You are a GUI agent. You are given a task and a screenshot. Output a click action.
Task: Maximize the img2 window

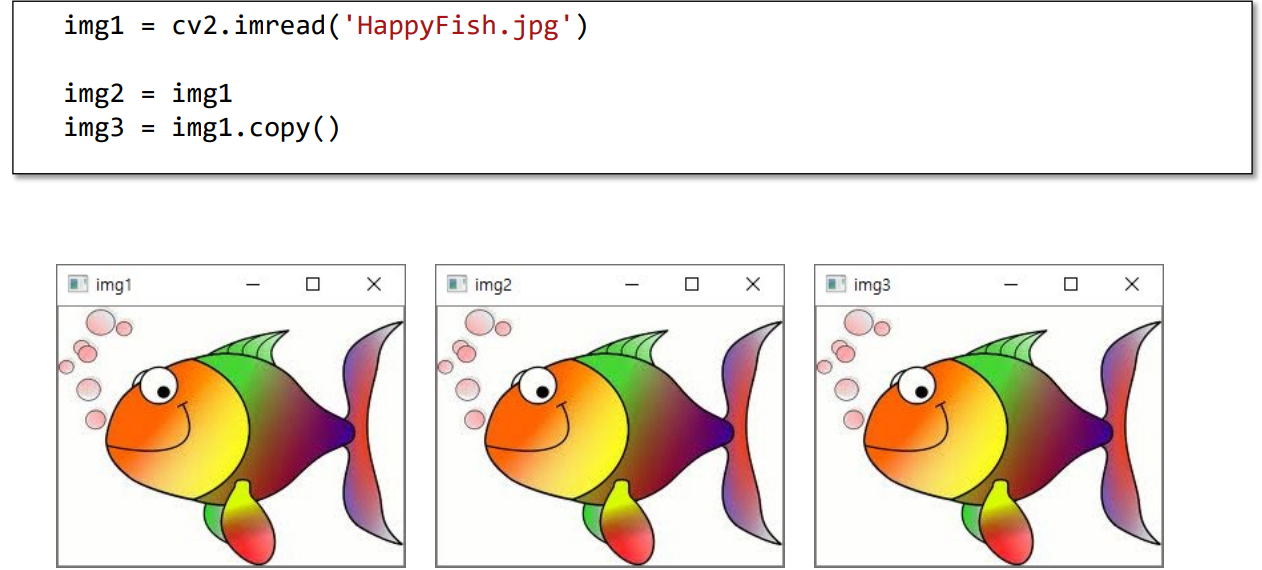pyautogui.click(x=692, y=285)
